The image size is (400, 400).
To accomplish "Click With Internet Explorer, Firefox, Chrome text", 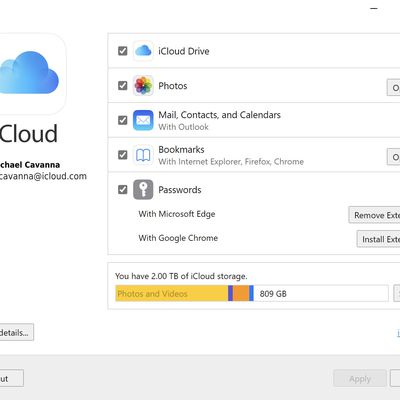I will [x=231, y=161].
